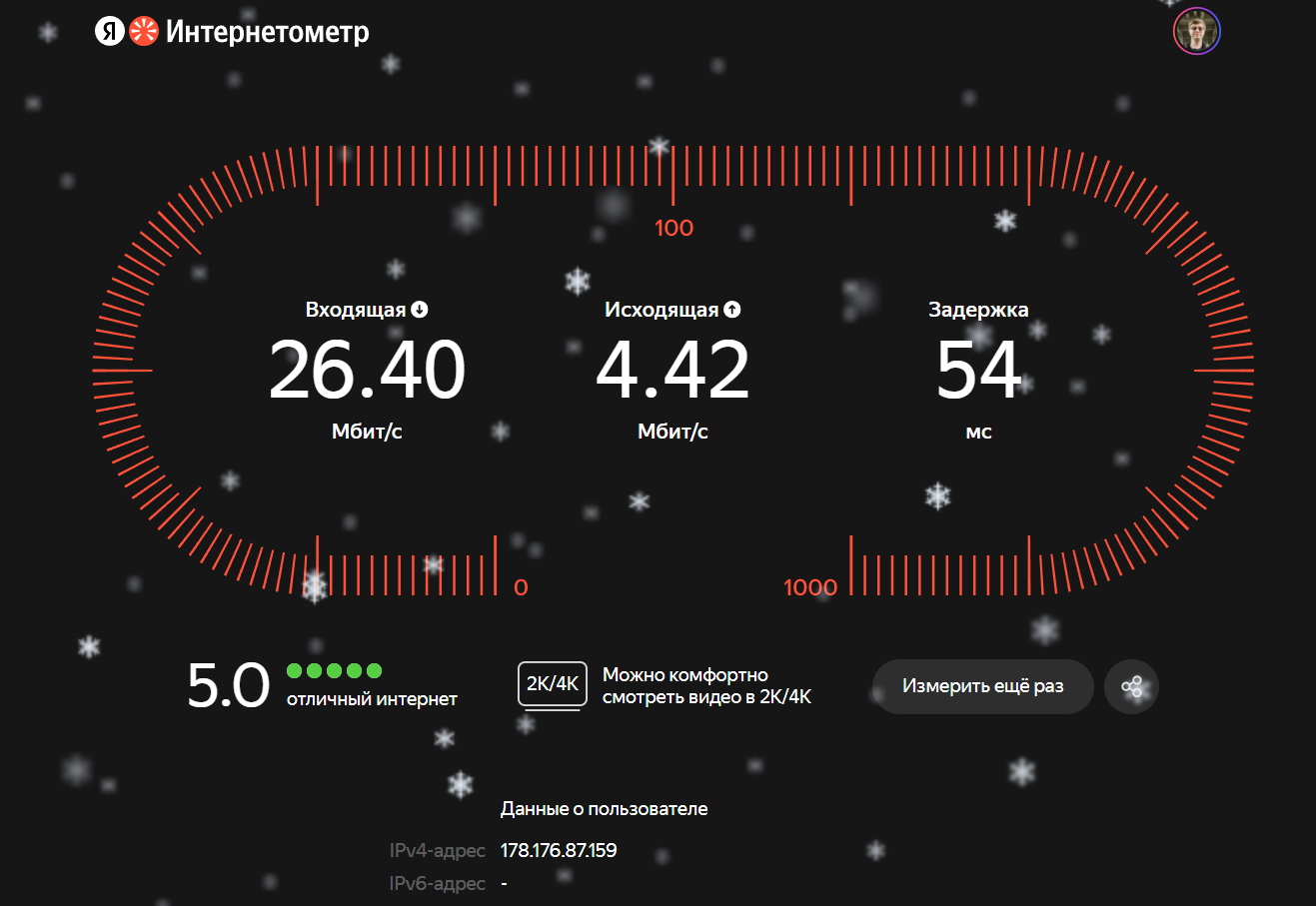Click the 5.0 rating score
The image size is (1316, 906).
tap(229, 685)
